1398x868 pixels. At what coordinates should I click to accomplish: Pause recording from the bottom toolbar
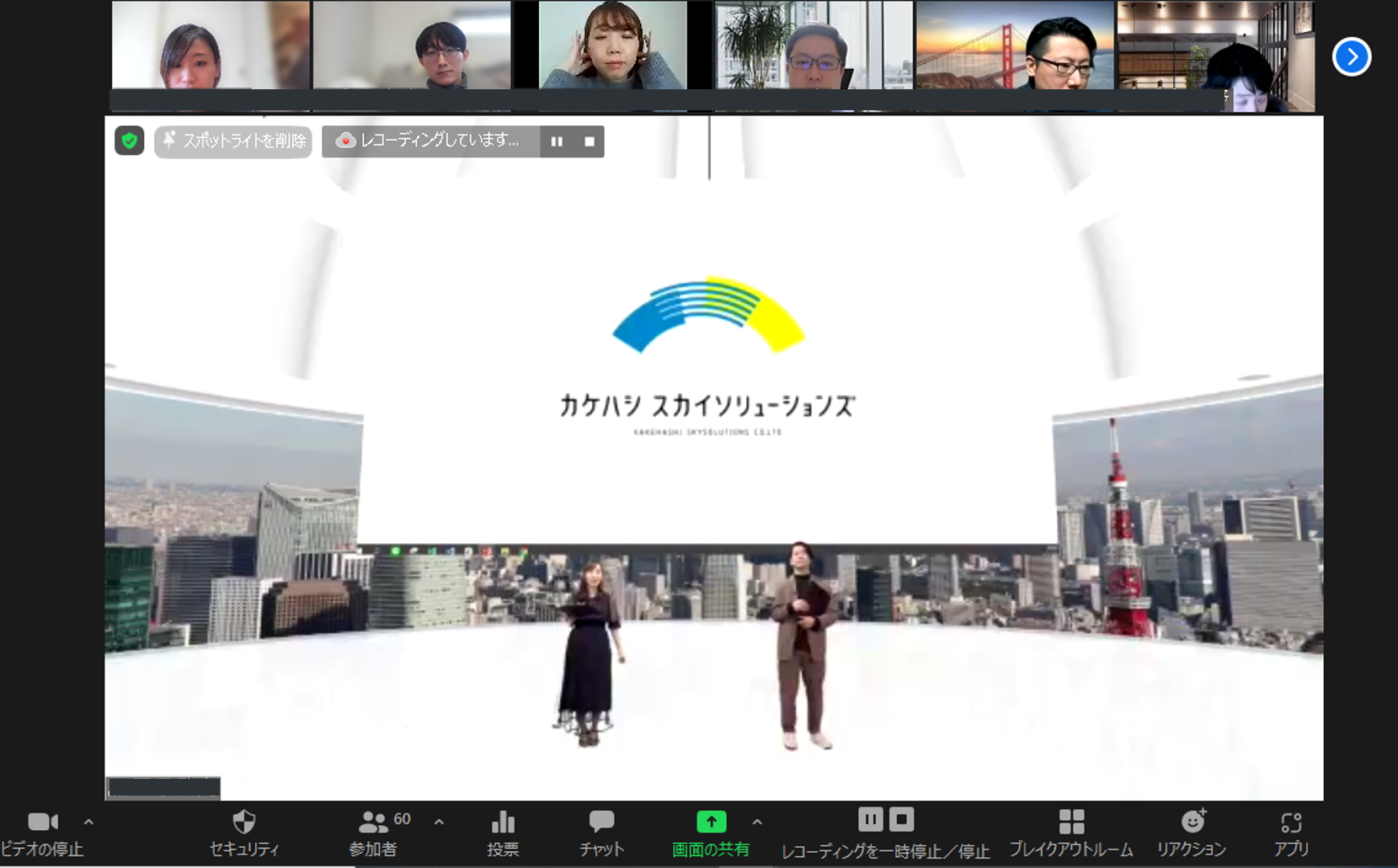(870, 819)
